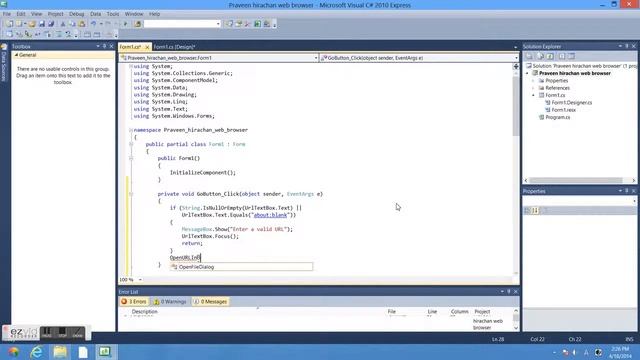The image size is (640, 360).
Task: Select Form1.Designer.cs in Solution Explorer
Action: (x=571, y=102)
